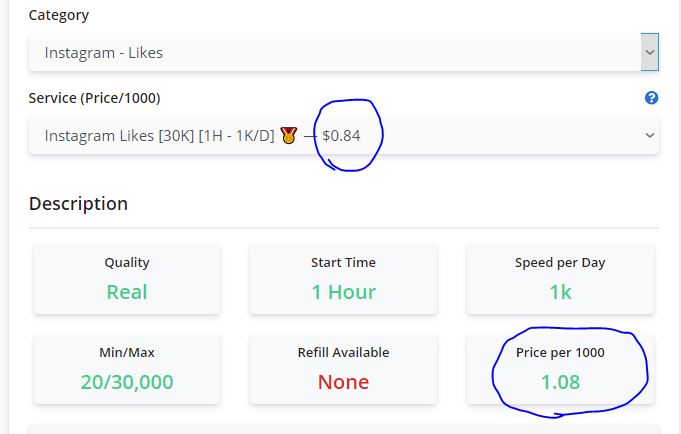Click the Quality card value Real

(x=127, y=292)
